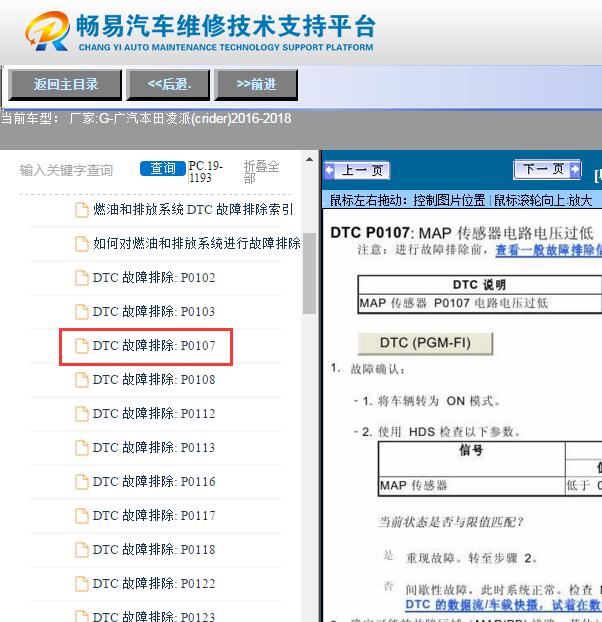Open DTC 故障排除: P0117

[154, 516]
